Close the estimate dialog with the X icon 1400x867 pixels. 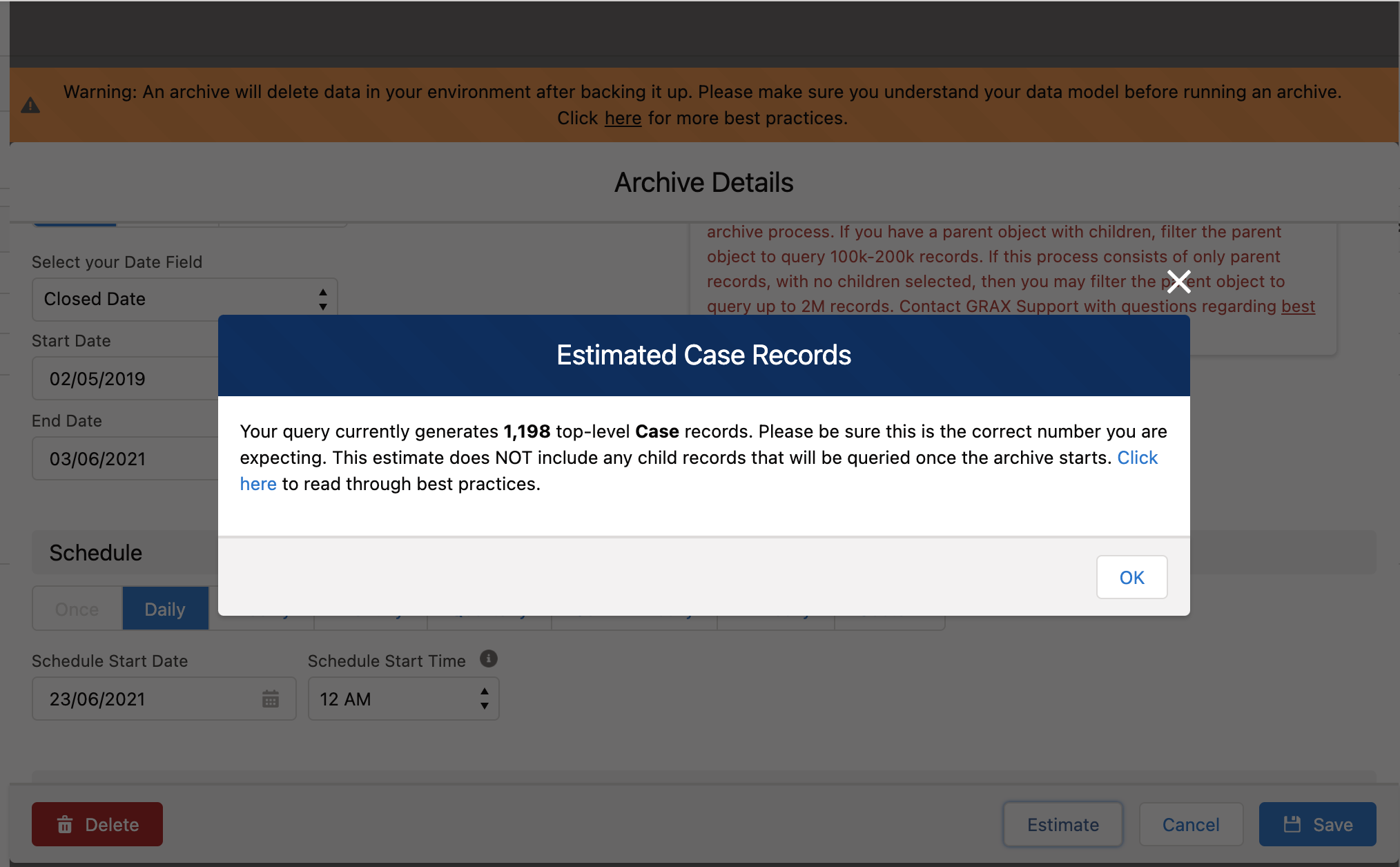[x=1178, y=282]
